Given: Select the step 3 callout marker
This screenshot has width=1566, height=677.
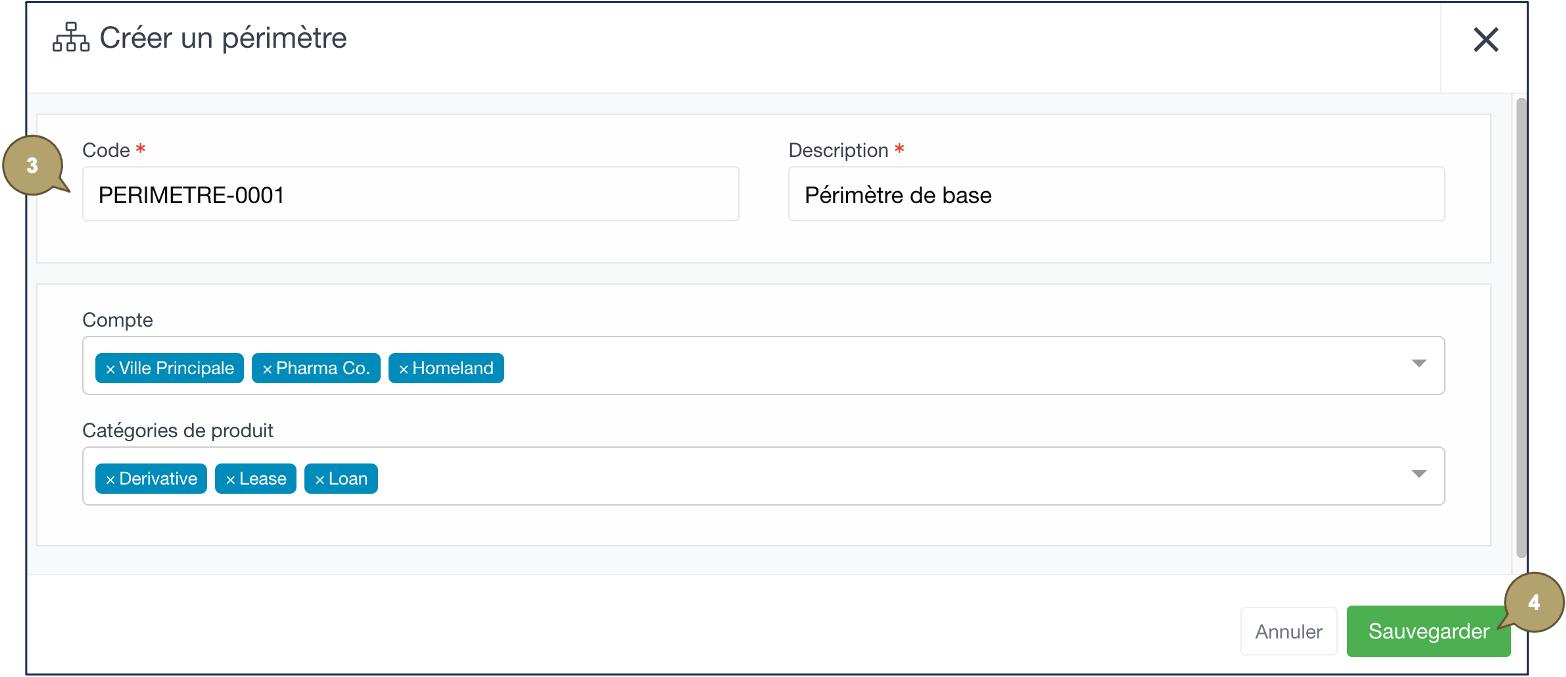Looking at the screenshot, I should tap(32, 166).
